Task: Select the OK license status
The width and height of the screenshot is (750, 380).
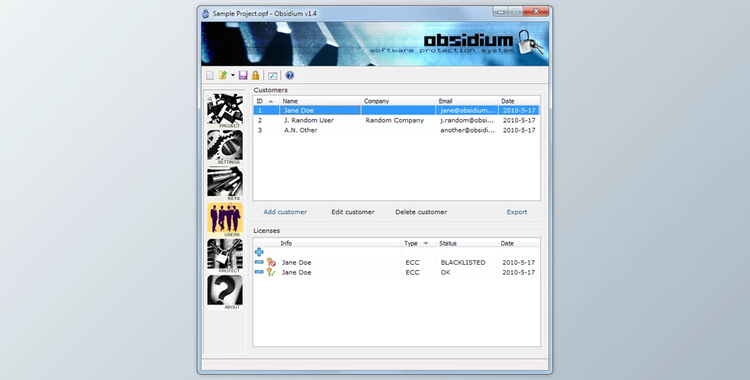Action: [445, 272]
